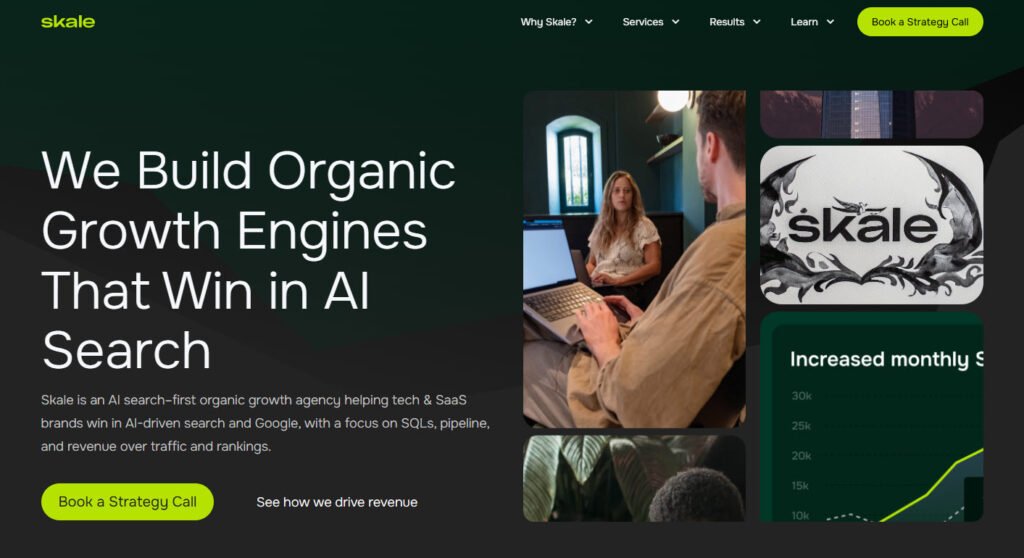
Task: Select the Results menu label
Action: [x=727, y=22]
